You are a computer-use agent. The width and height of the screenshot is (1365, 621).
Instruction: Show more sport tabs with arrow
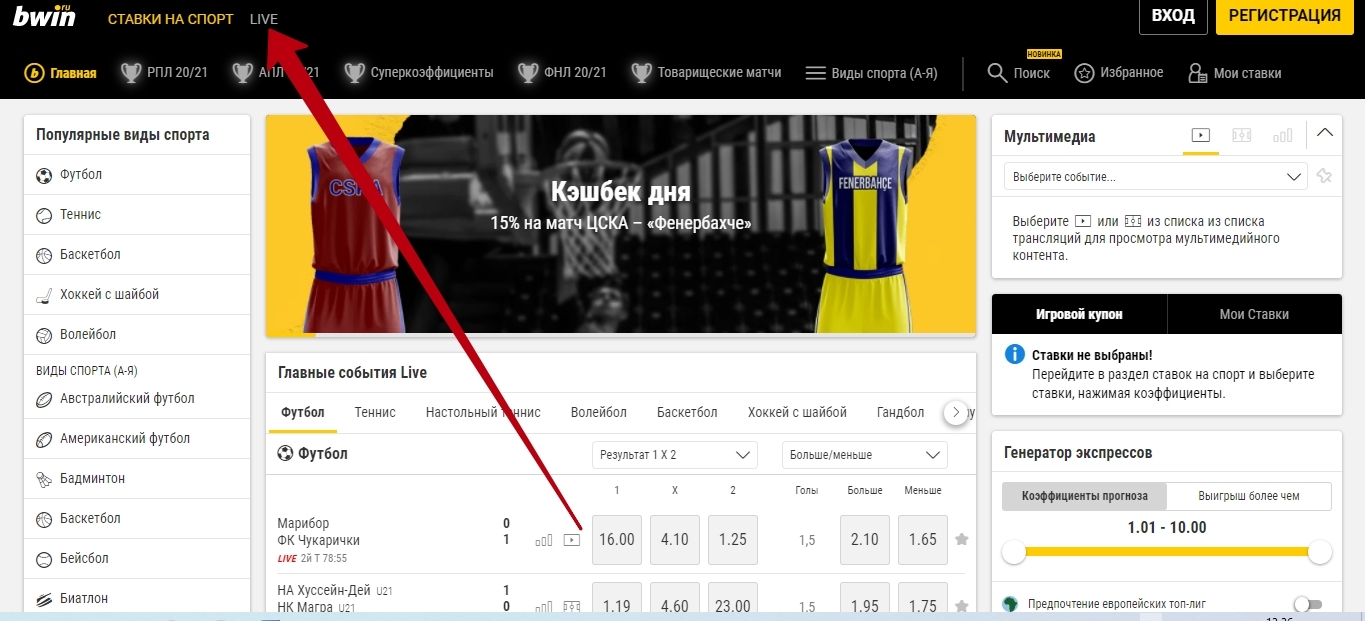956,412
